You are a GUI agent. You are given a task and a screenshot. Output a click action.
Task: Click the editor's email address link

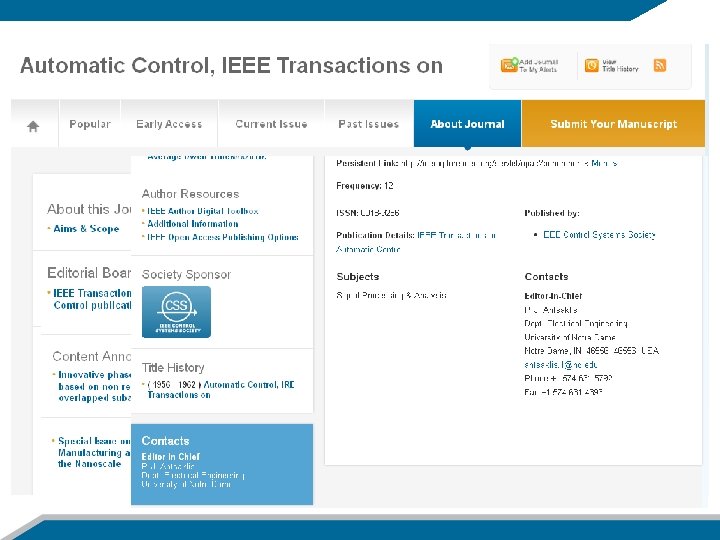click(561, 365)
